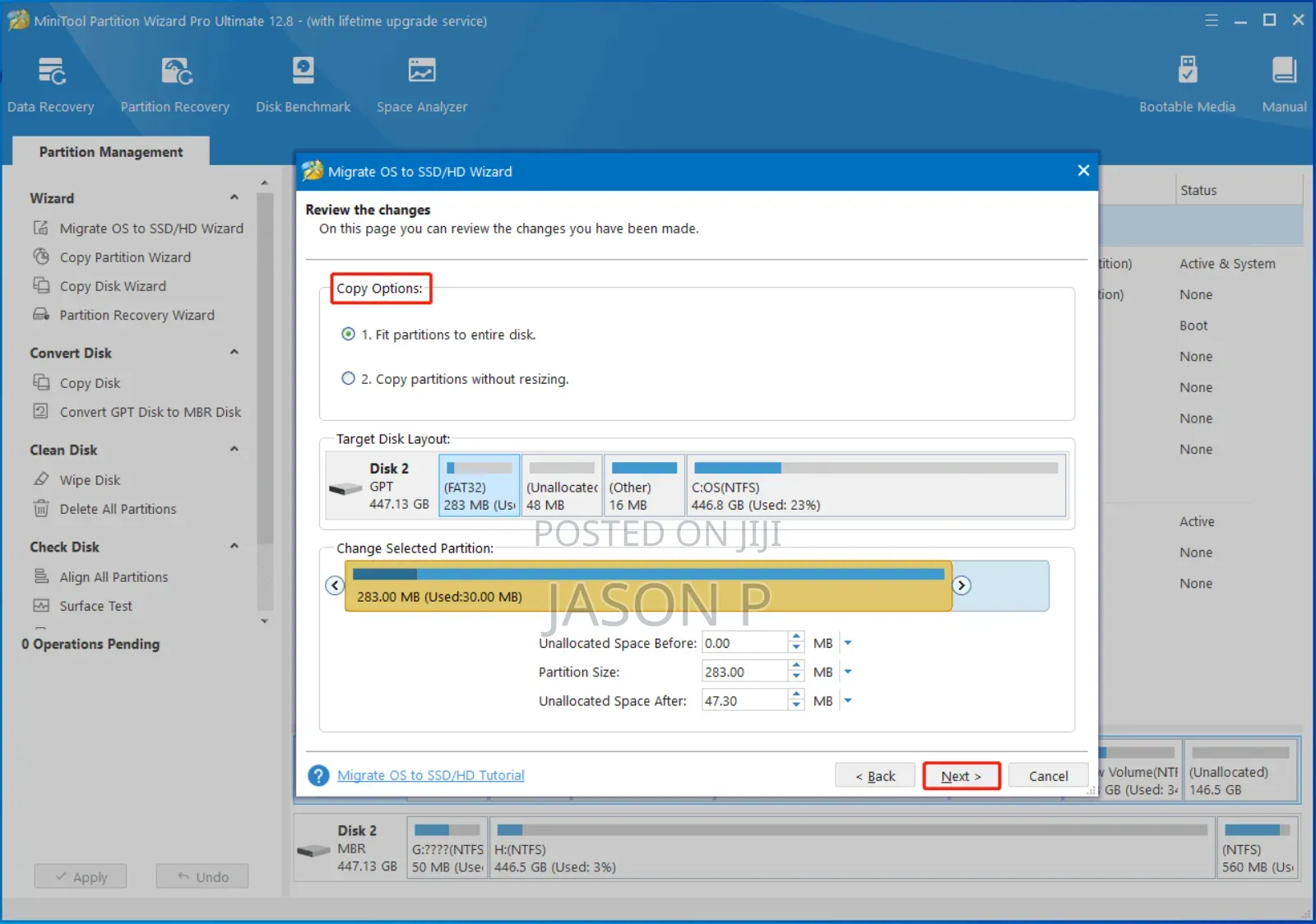Open the Data Recovery tool
Image resolution: width=1316 pixels, height=924 pixels.
(x=51, y=85)
